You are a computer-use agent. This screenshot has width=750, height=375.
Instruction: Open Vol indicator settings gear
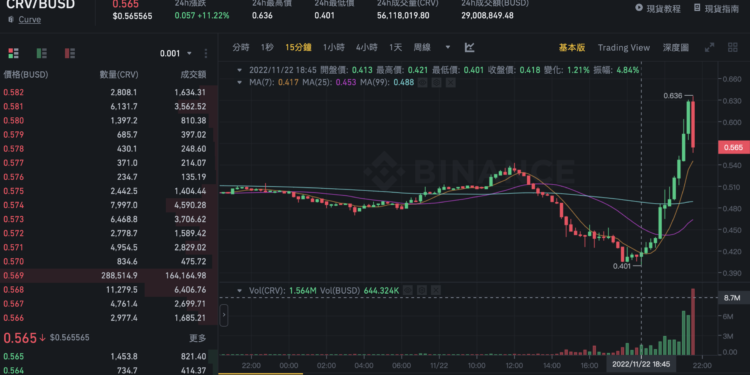(421, 290)
